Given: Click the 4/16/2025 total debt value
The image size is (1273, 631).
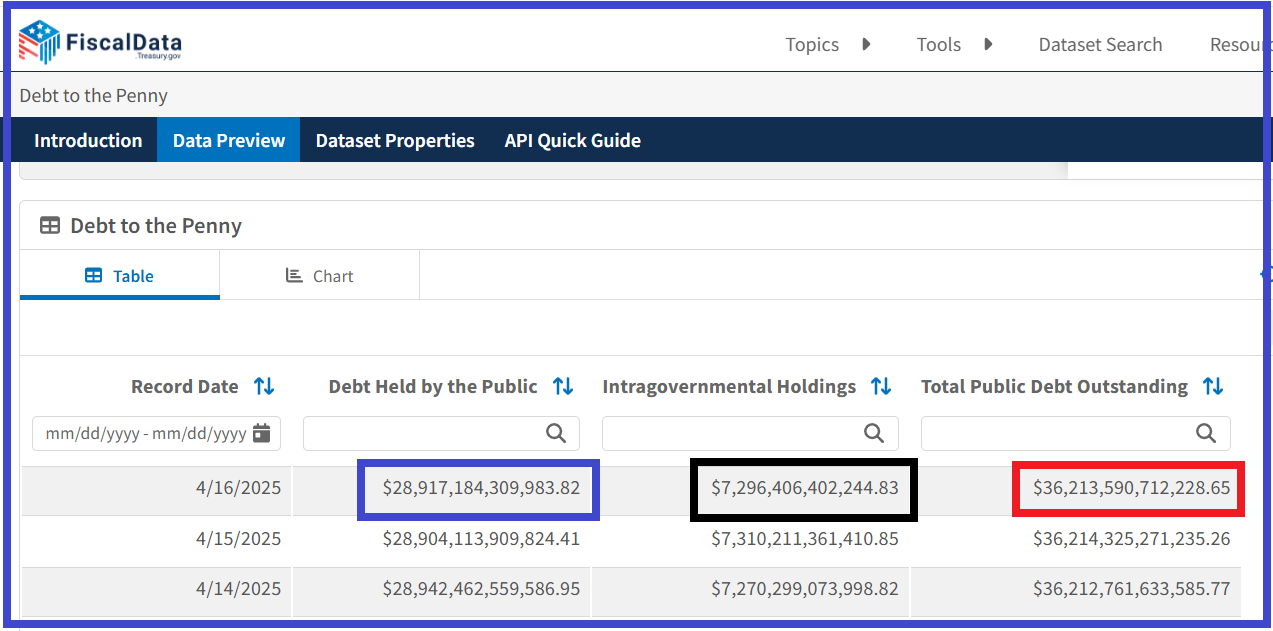Looking at the screenshot, I should (1131, 488).
